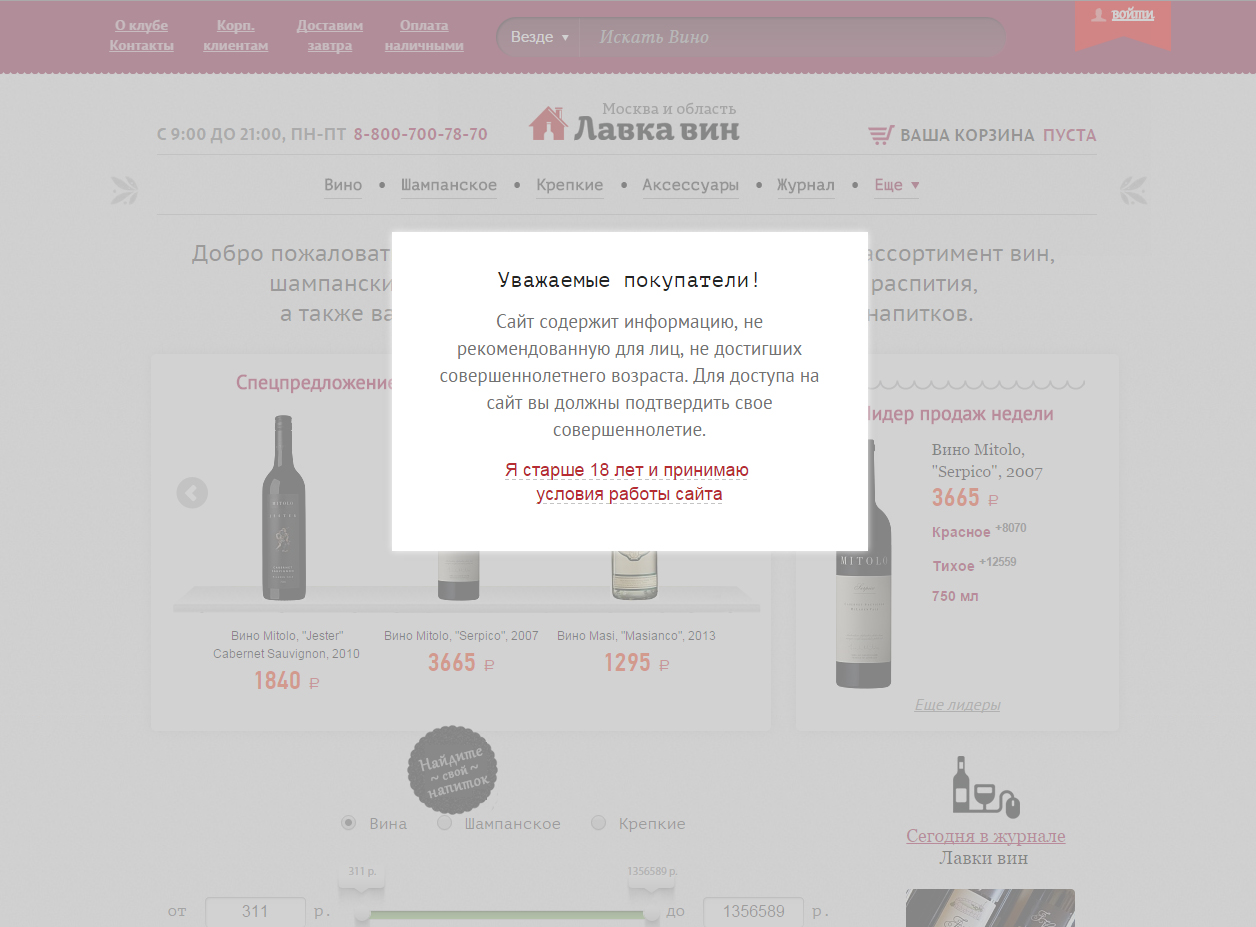This screenshot has height=927, width=1256.
Task: Open the Везде search scope dropdown
Action: 539,37
